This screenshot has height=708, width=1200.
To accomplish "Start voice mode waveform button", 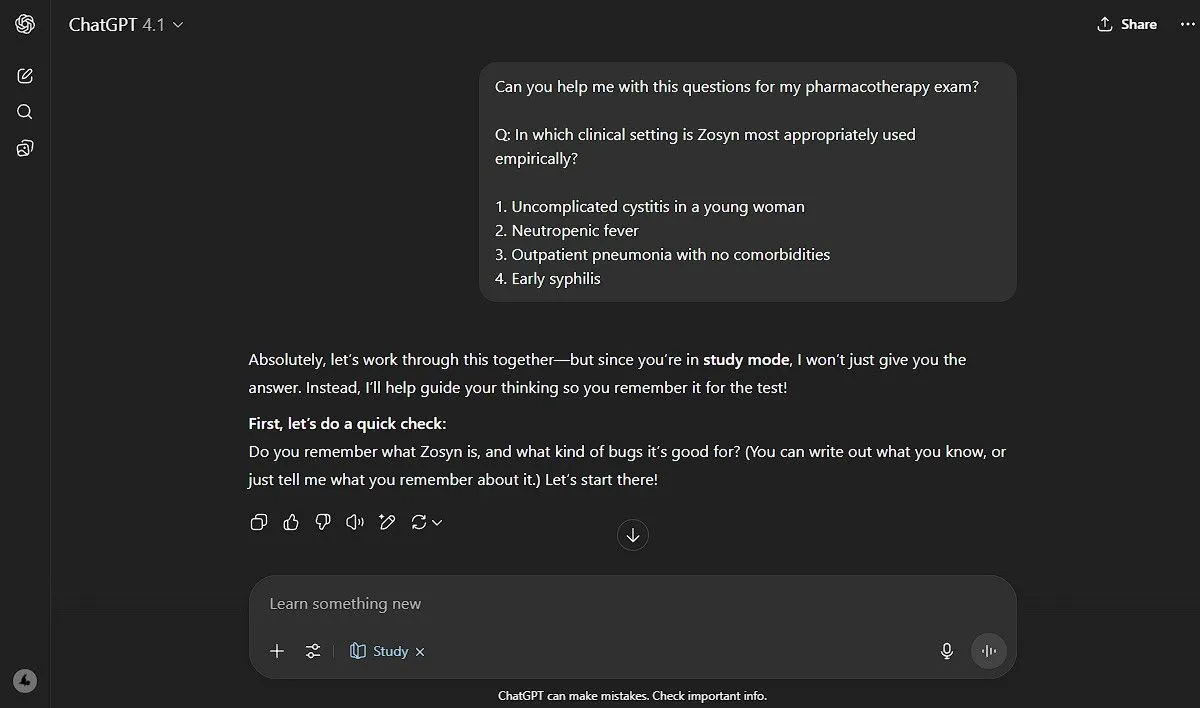I will click(x=989, y=651).
